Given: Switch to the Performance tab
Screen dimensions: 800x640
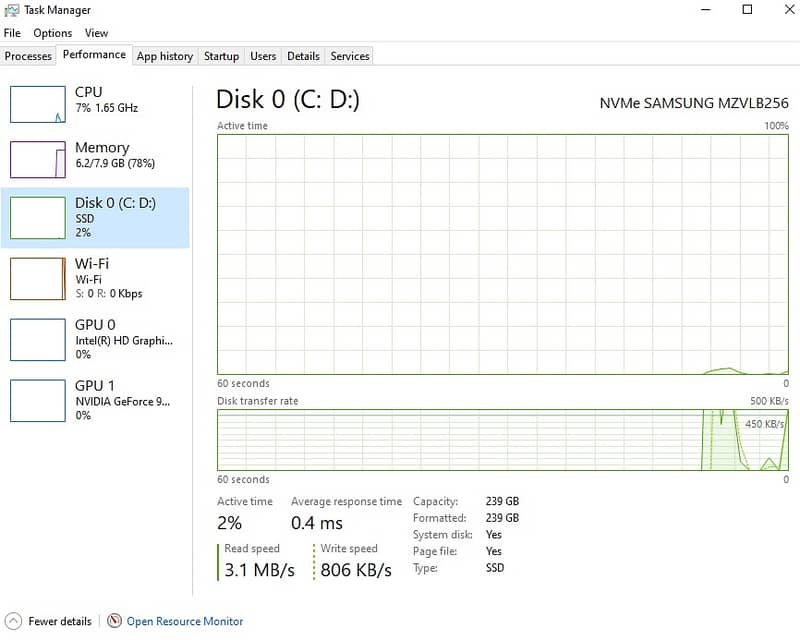Looking at the screenshot, I should point(94,55).
